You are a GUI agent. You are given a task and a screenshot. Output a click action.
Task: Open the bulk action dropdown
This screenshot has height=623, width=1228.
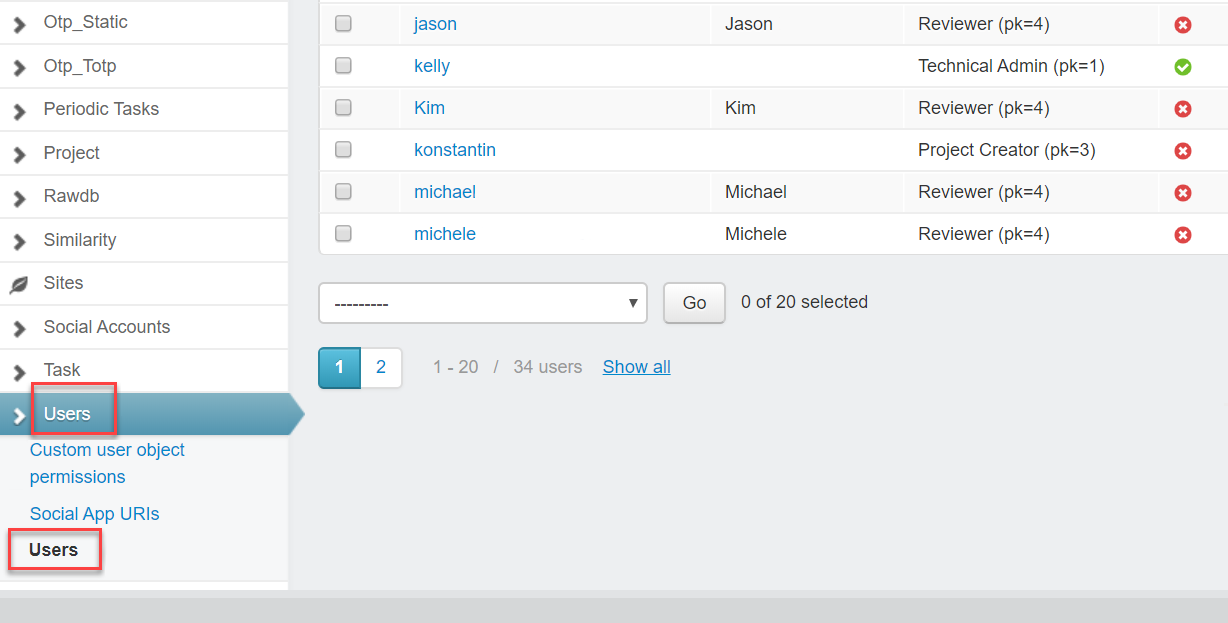tap(482, 303)
